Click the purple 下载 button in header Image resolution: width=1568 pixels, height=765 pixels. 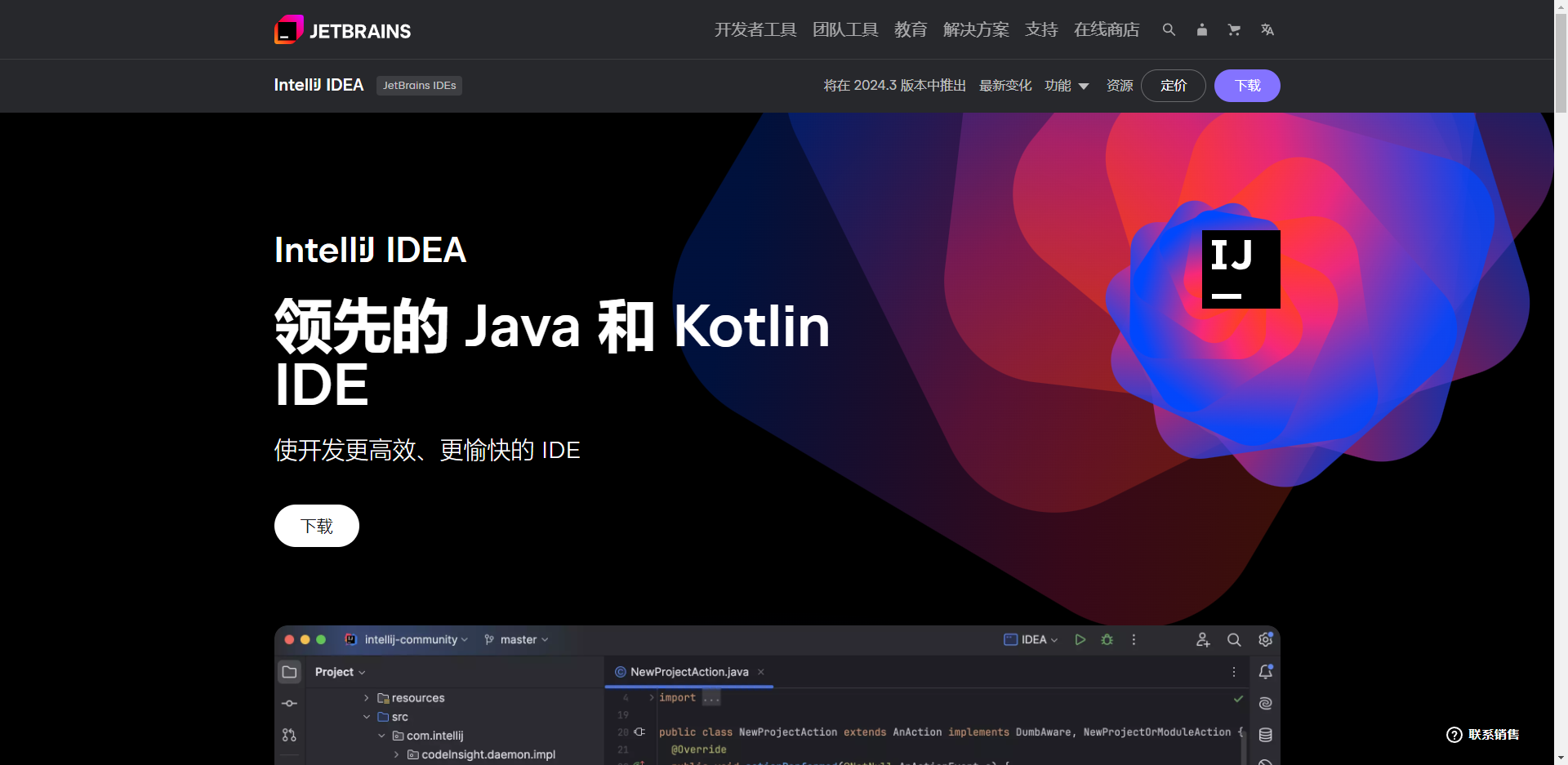point(1247,86)
